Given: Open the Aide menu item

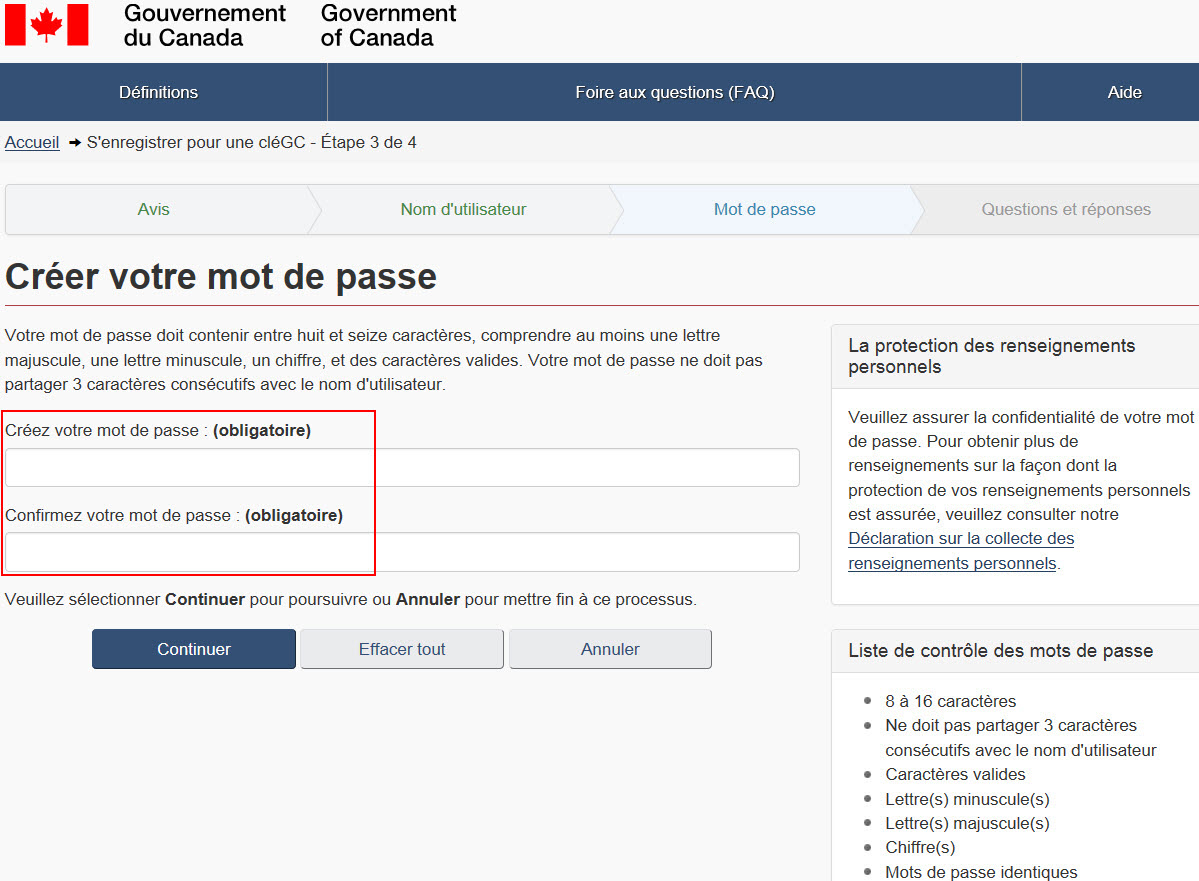Looking at the screenshot, I should (1124, 93).
